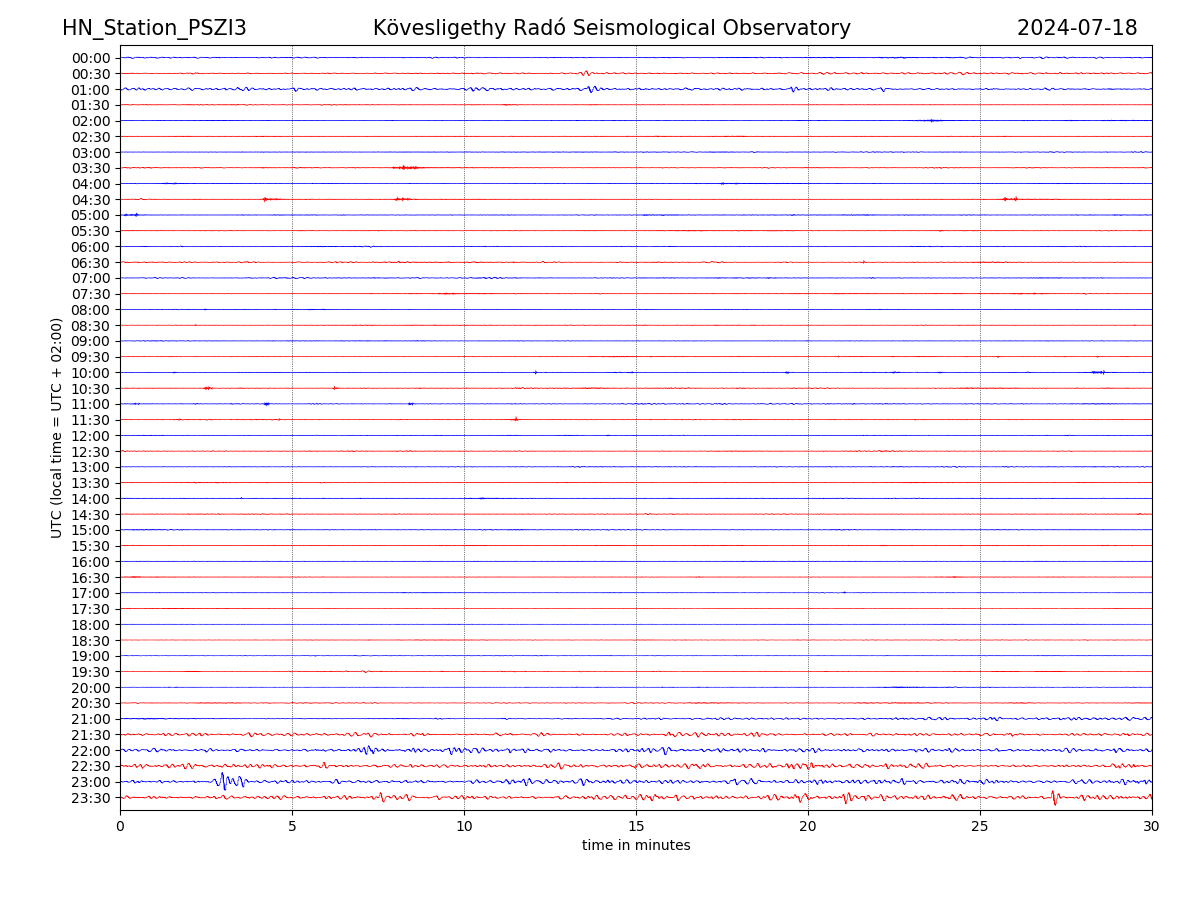Select the 16:30 row time label
Image resolution: width=1200 pixels, height=900 pixels.
coord(91,578)
